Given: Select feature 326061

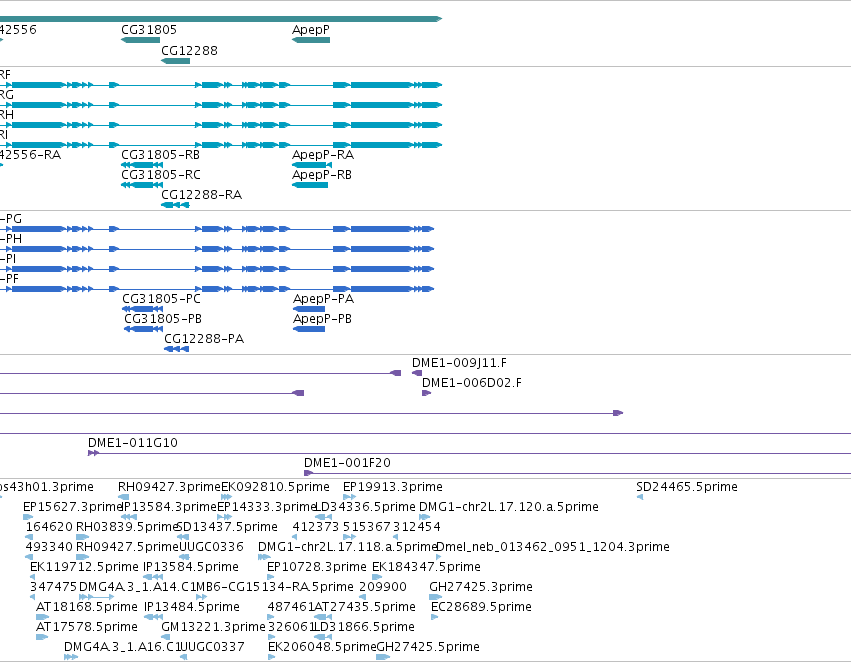Looking at the screenshot, I should (291, 627).
